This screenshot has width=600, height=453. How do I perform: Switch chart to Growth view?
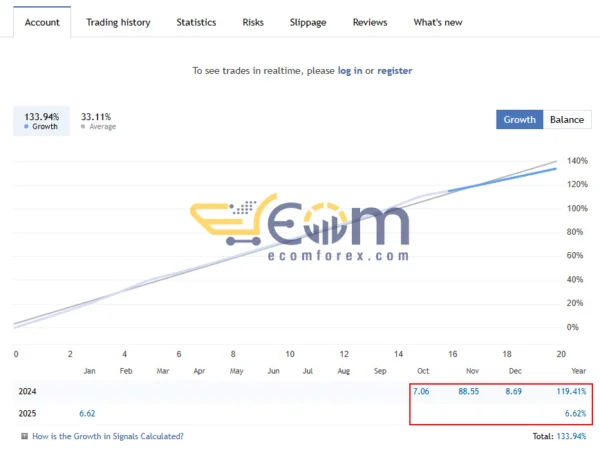(519, 120)
